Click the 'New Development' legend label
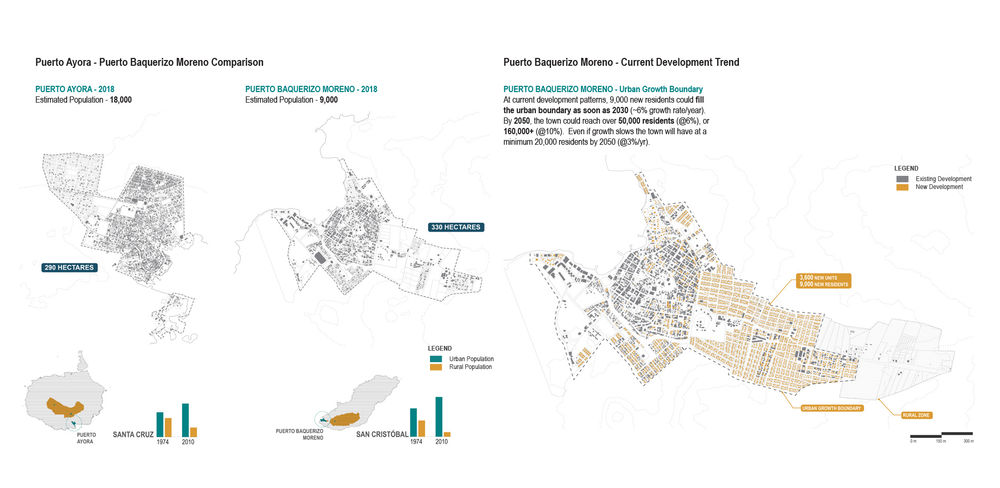Viewport: 1000px width, 488px height. point(939,186)
